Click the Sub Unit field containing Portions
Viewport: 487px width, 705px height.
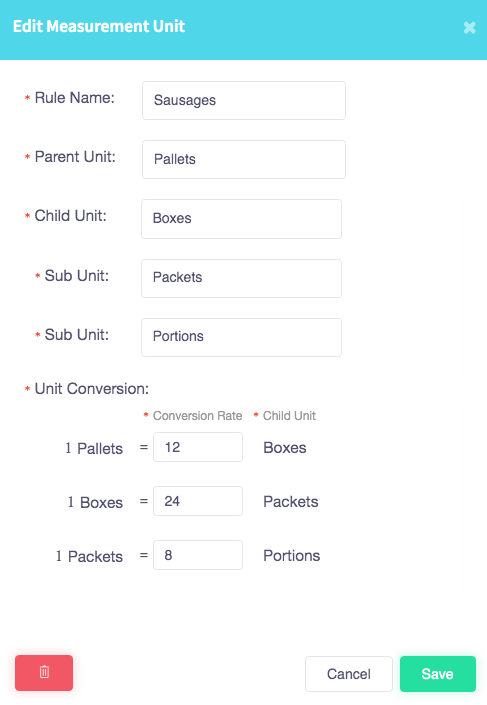(241, 337)
